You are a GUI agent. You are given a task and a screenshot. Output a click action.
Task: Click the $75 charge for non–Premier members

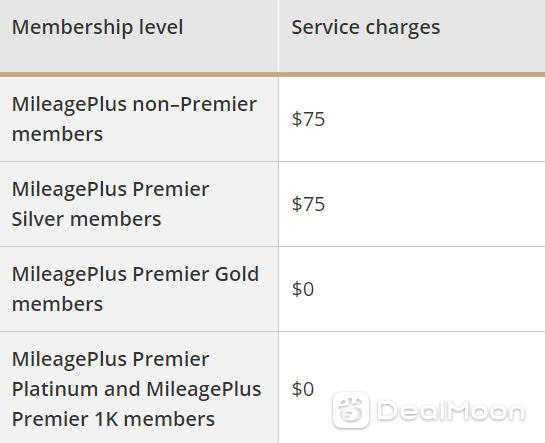tap(308, 119)
